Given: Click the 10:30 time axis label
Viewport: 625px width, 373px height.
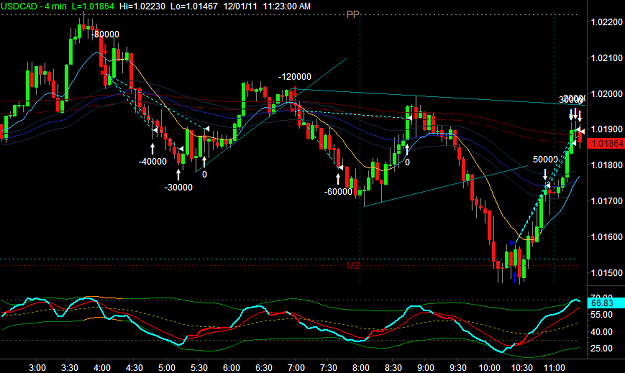Looking at the screenshot, I should [521, 367].
